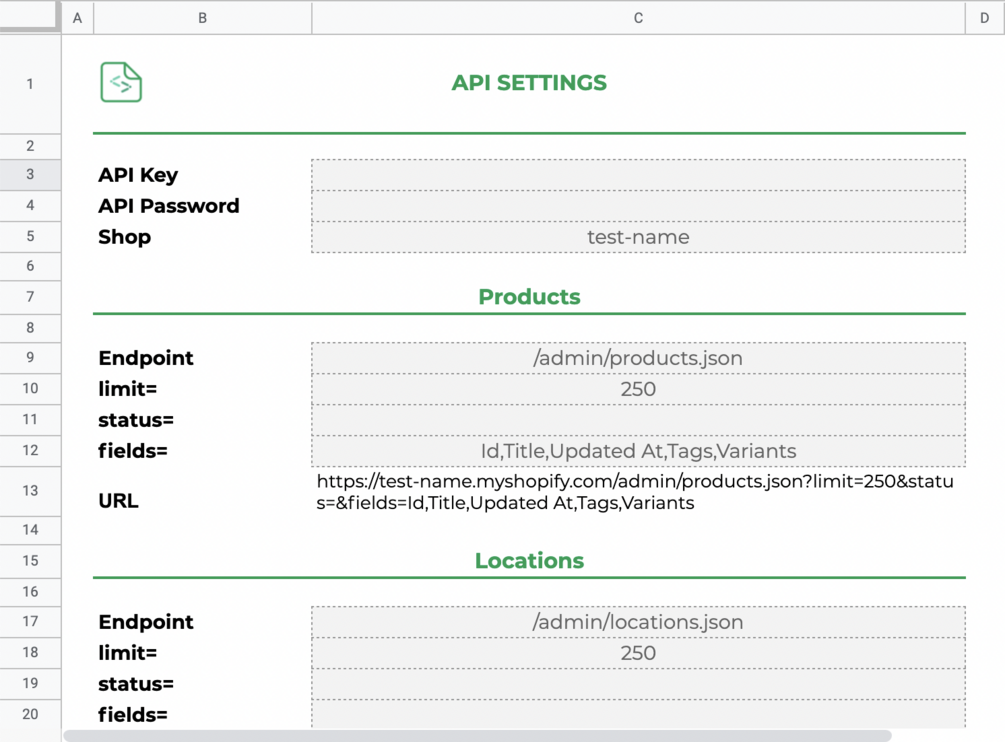Image resolution: width=1005 pixels, height=742 pixels.
Task: Click the API Key input cell
Action: tap(638, 175)
